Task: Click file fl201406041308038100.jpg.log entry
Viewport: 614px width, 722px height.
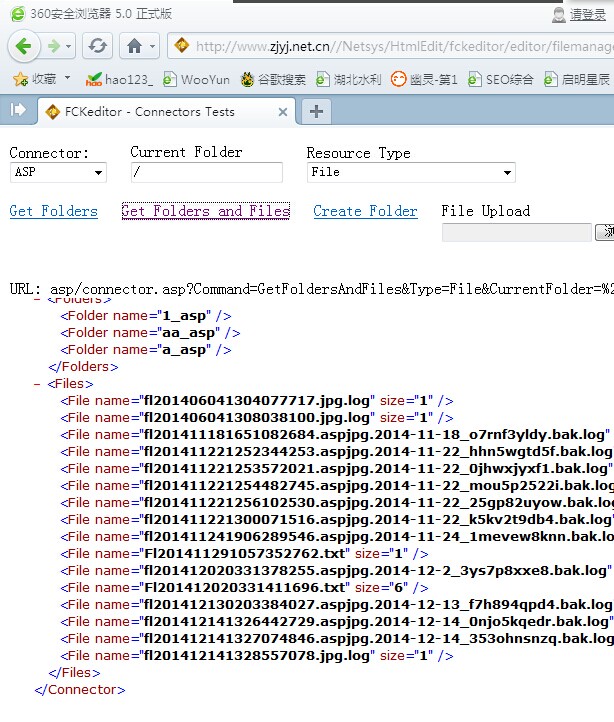Action: click(257, 418)
